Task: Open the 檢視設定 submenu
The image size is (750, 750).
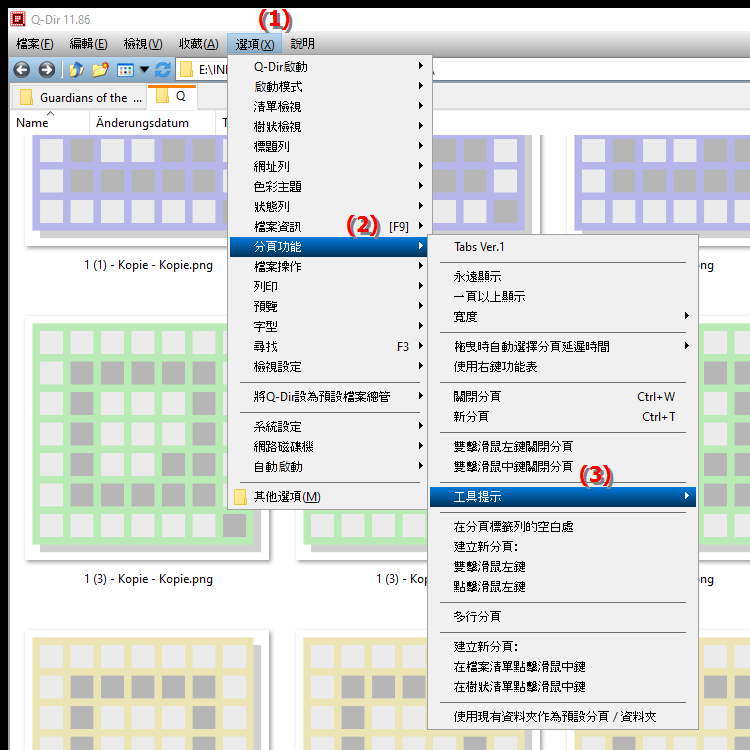Action: 330,367
